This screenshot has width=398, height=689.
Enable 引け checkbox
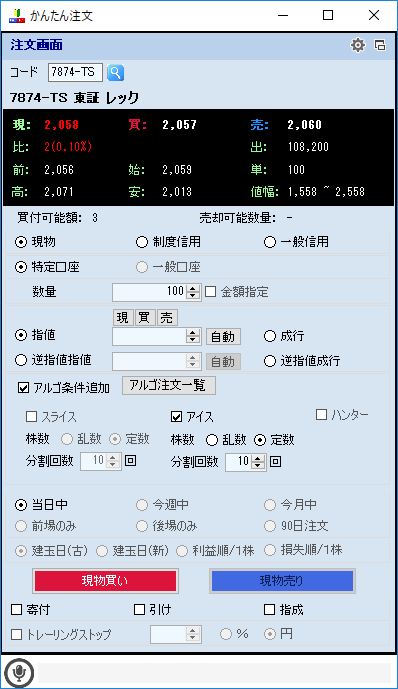point(139,609)
